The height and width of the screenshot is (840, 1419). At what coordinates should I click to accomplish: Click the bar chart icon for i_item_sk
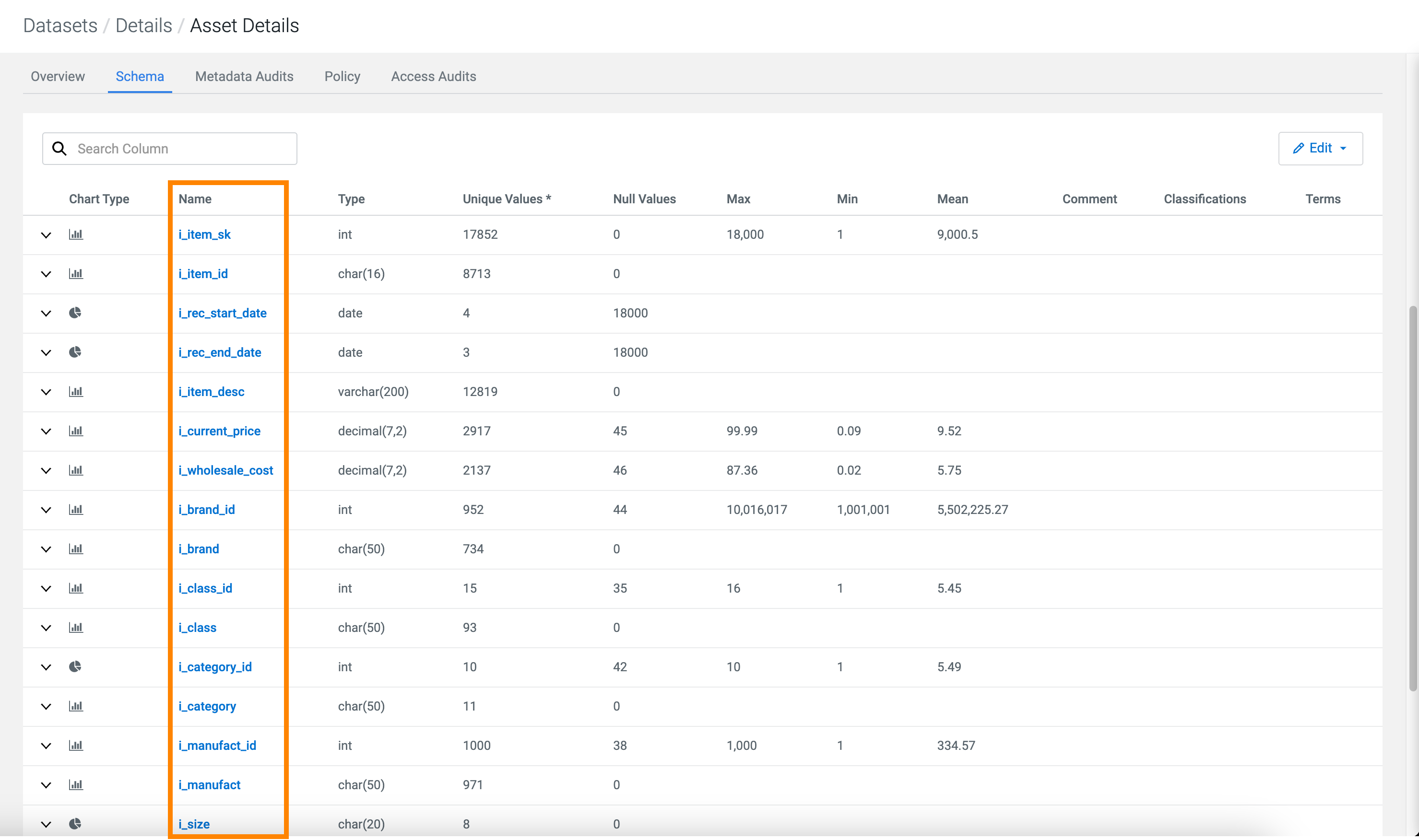[x=76, y=234]
